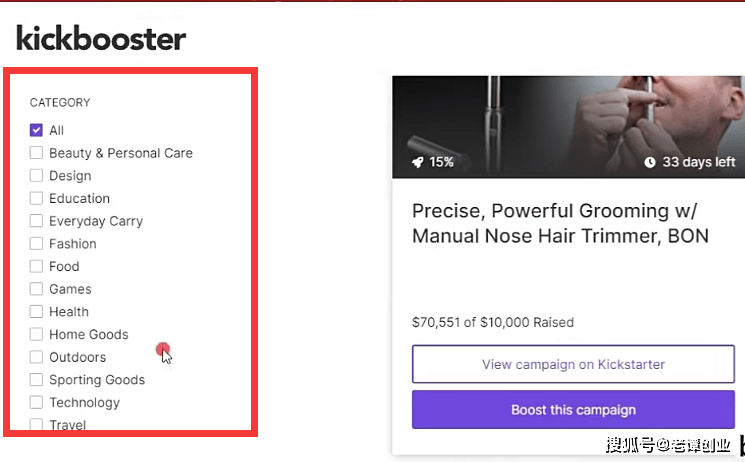Check the Design category box
This screenshot has height=462, width=745.
coord(36,176)
